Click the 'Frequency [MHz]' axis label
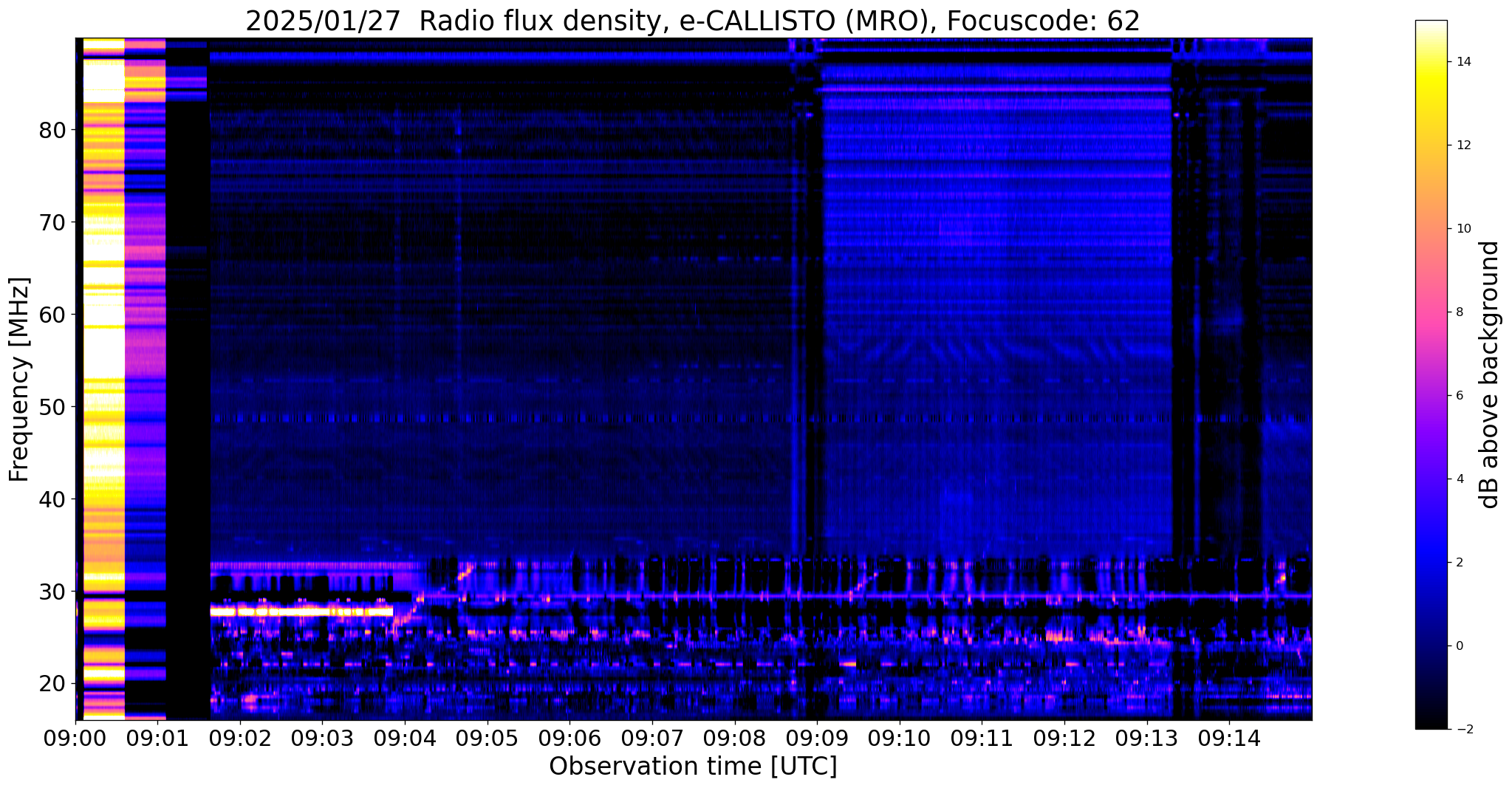 [x=20, y=380]
